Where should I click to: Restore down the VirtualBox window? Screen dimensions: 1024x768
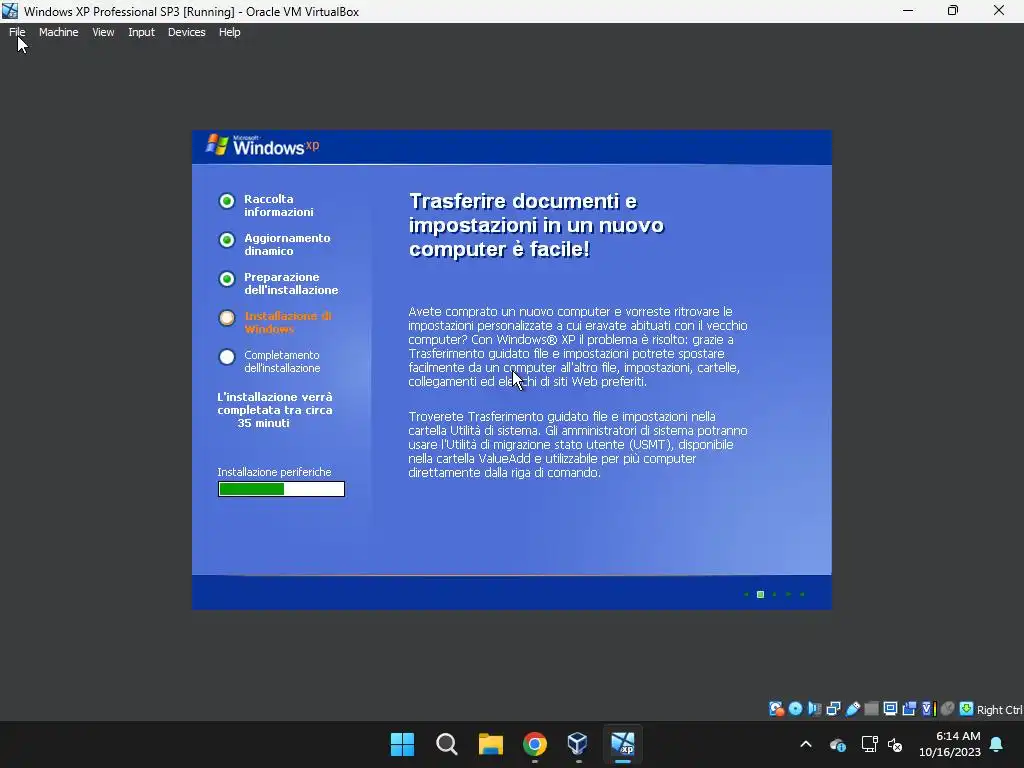pyautogui.click(x=953, y=11)
